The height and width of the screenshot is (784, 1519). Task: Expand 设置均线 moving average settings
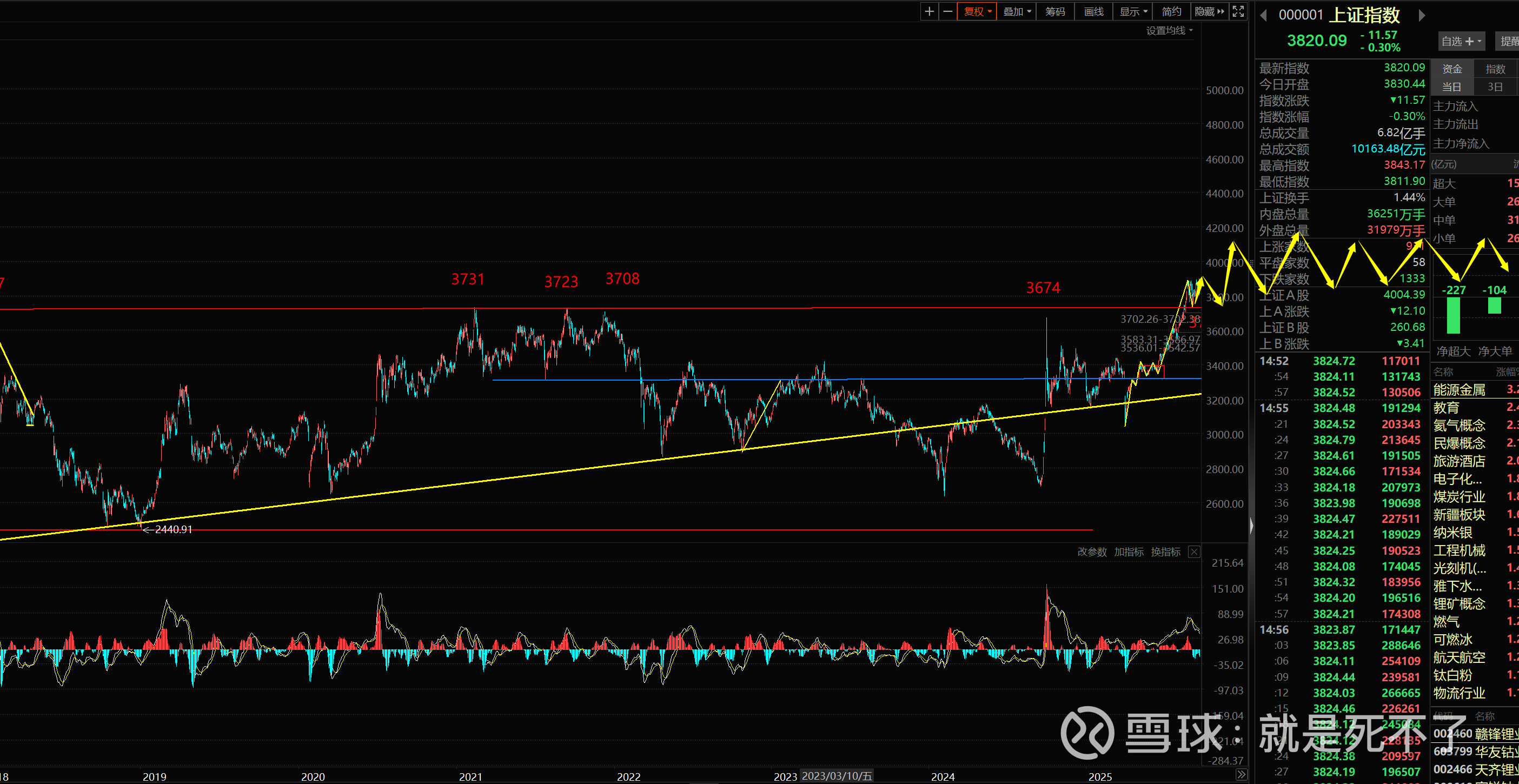point(1169,31)
